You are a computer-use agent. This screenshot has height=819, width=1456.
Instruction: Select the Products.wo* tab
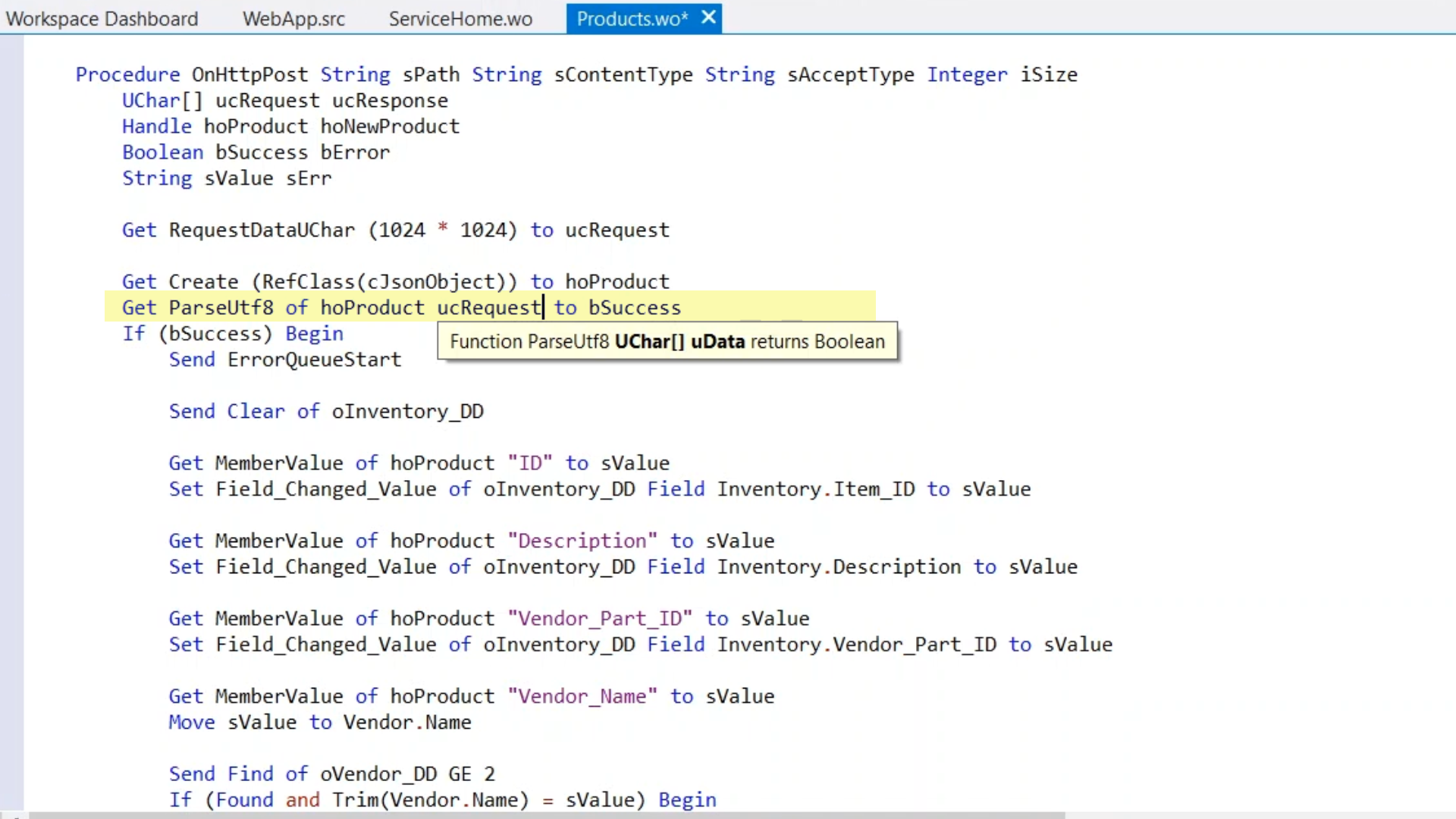632,18
